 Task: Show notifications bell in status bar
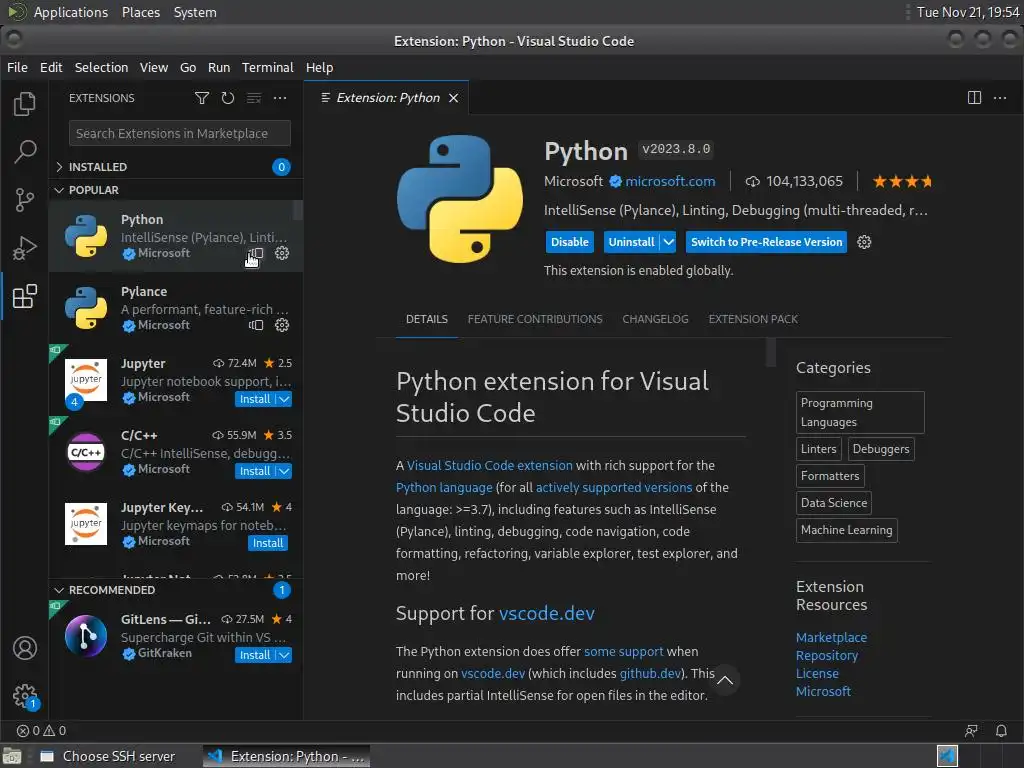(1001, 731)
